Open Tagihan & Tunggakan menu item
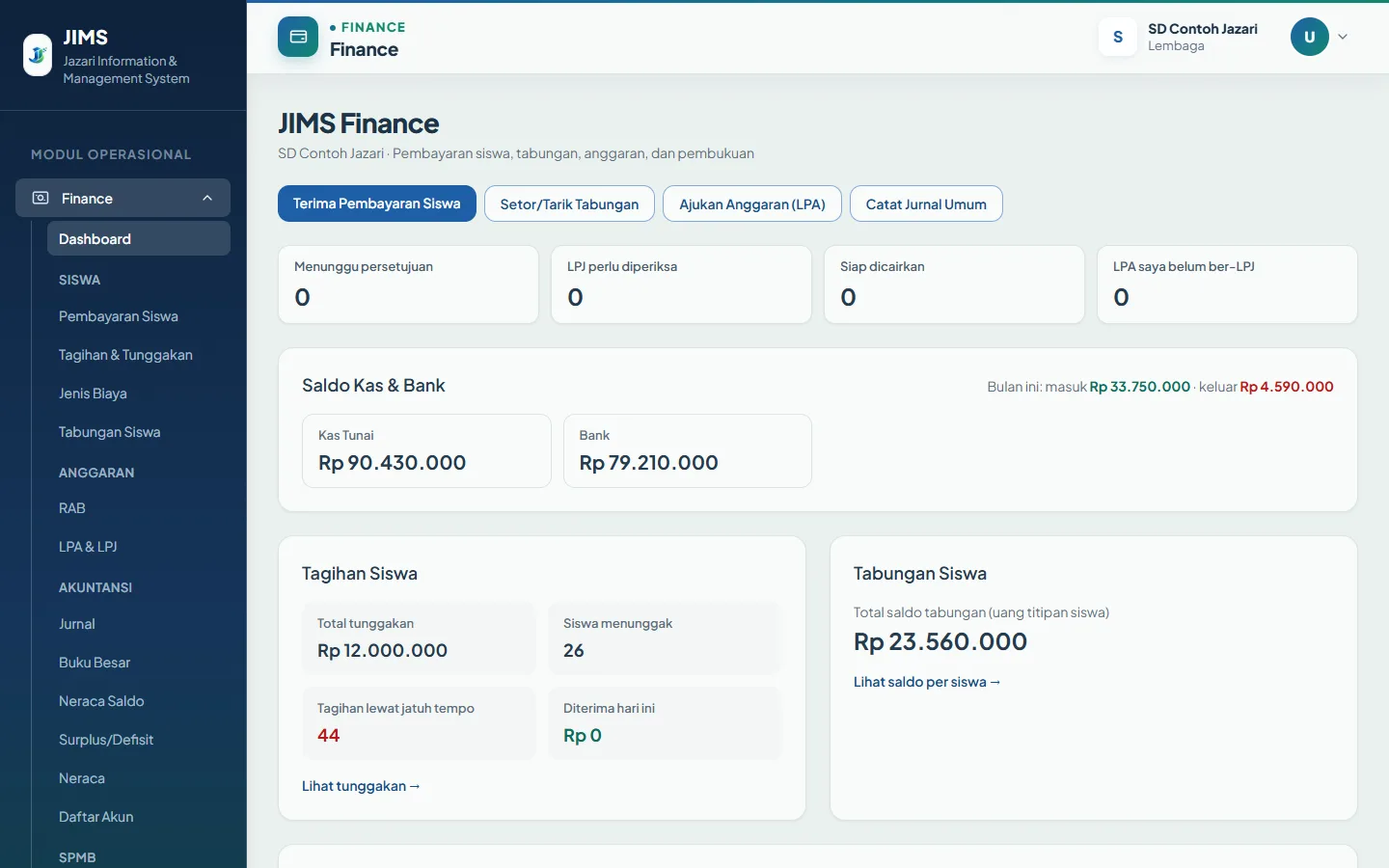This screenshot has width=1389, height=868. pyautogui.click(x=139, y=355)
